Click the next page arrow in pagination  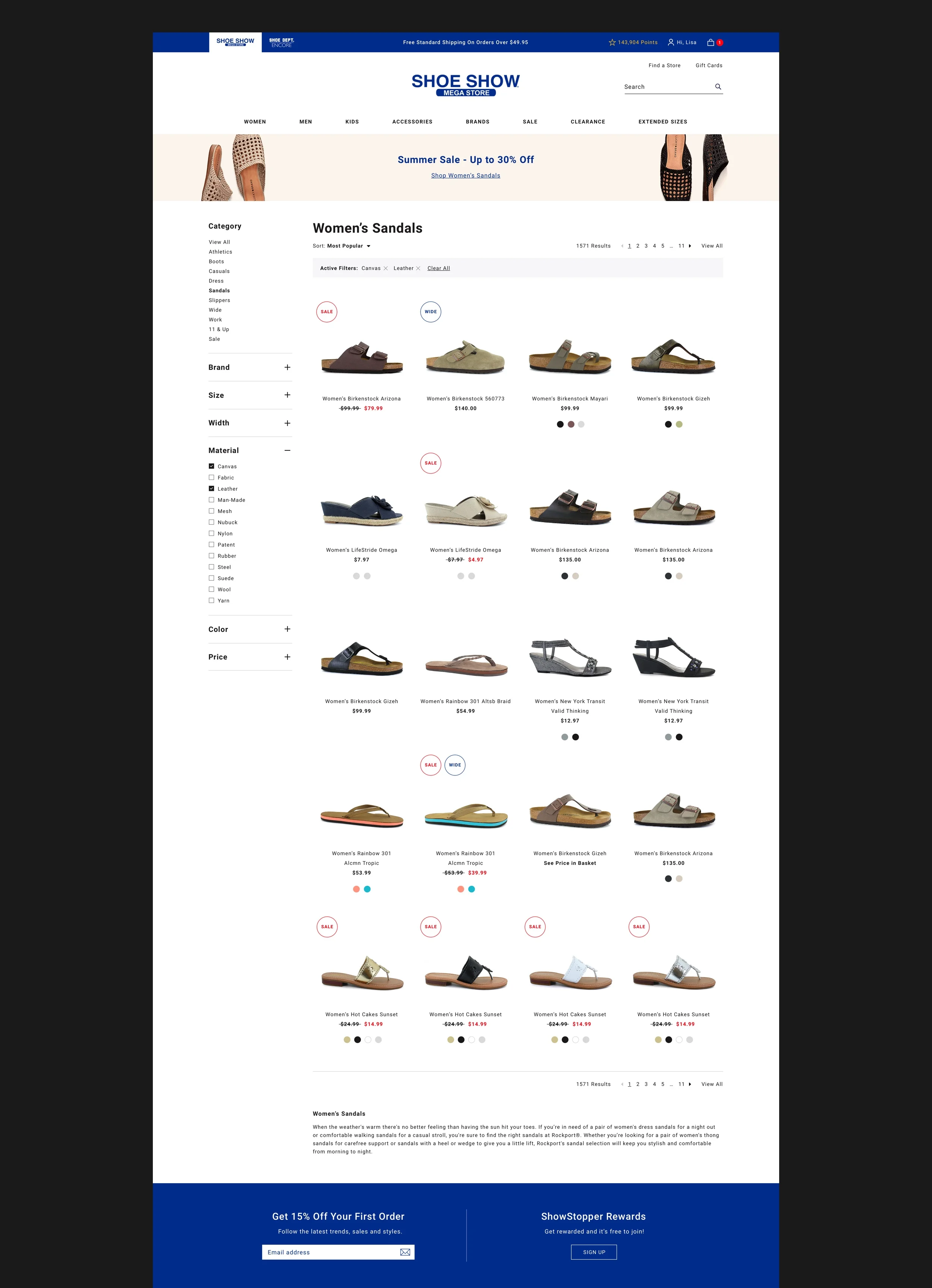(690, 246)
